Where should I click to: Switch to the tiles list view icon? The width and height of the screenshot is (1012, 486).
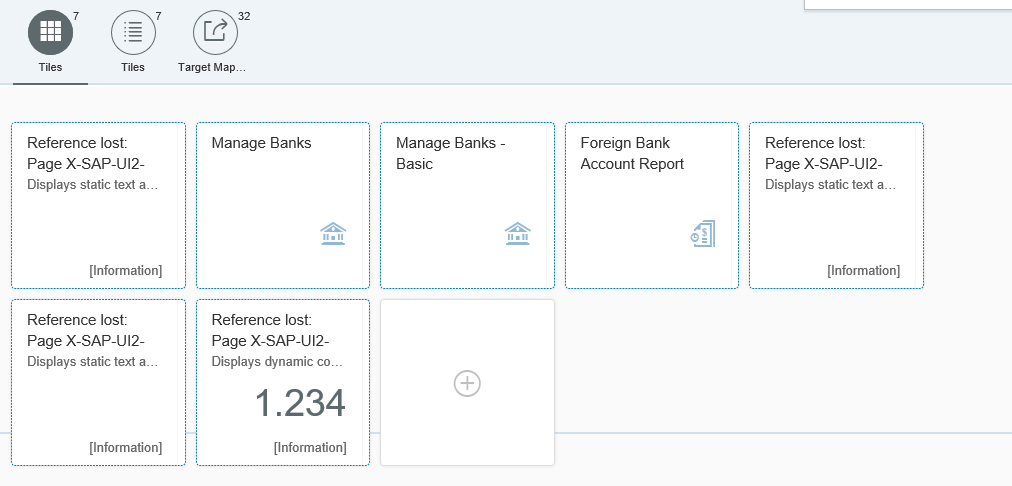click(134, 32)
